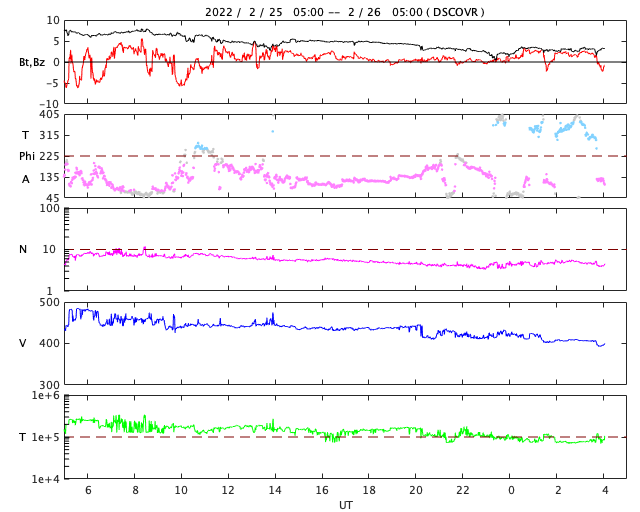Image resolution: width=640 pixels, height=512 pixels.
Task: Click the 1e+5 temperature axis tick
Action: point(44,437)
